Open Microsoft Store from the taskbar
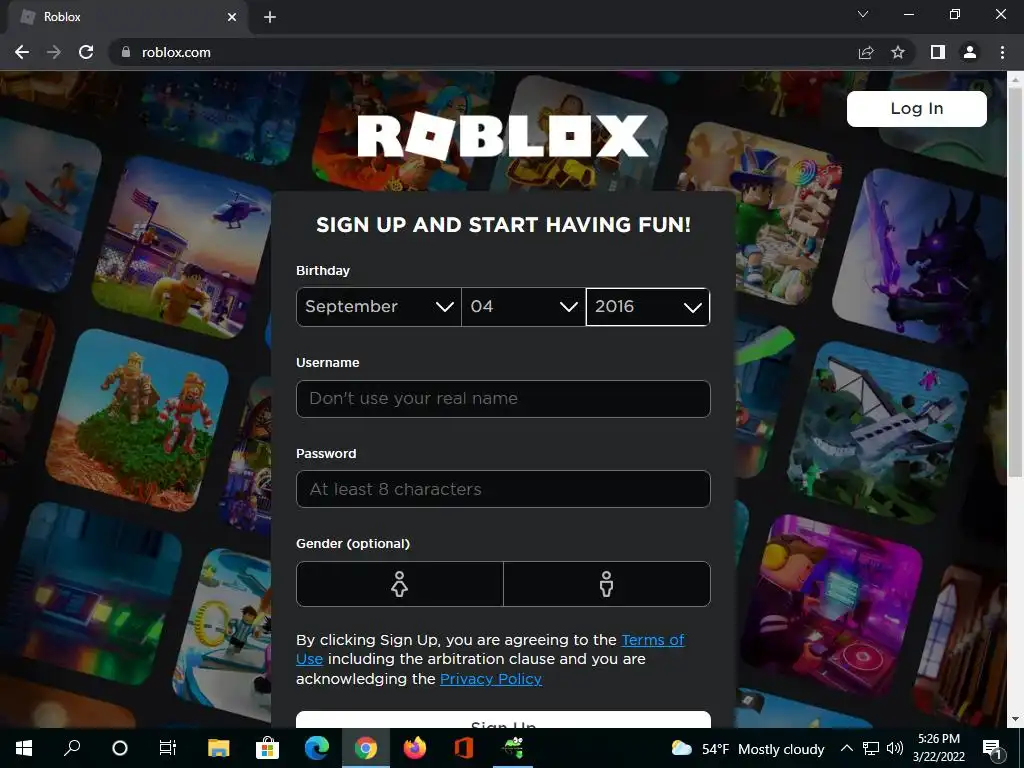The width and height of the screenshot is (1024, 768). [267, 748]
